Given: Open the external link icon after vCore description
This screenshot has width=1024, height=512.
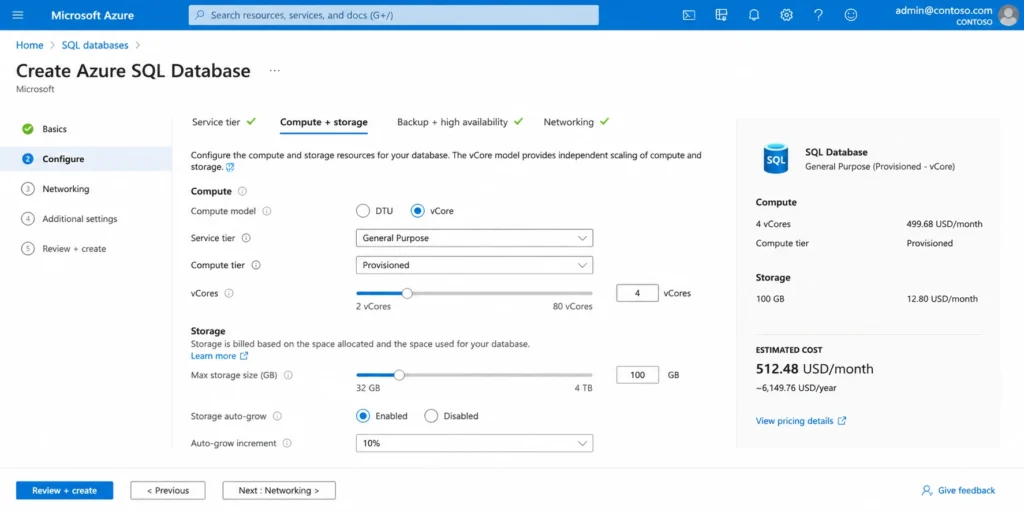Looking at the screenshot, I should [230, 167].
